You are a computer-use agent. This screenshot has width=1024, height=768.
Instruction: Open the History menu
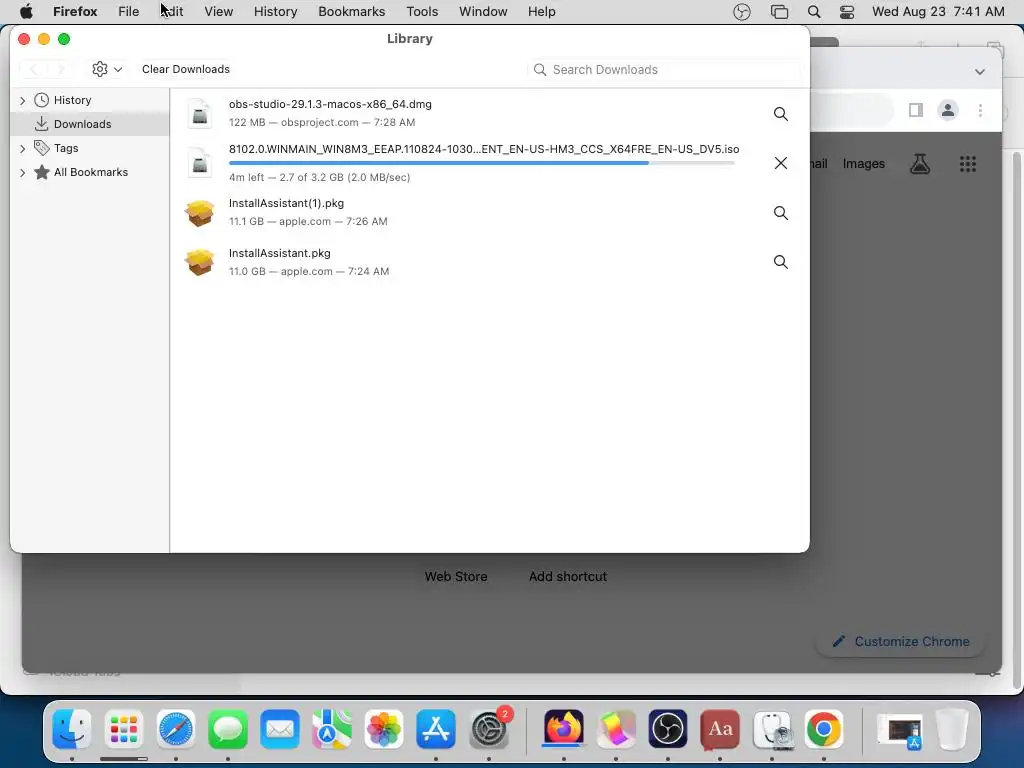pyautogui.click(x=276, y=12)
